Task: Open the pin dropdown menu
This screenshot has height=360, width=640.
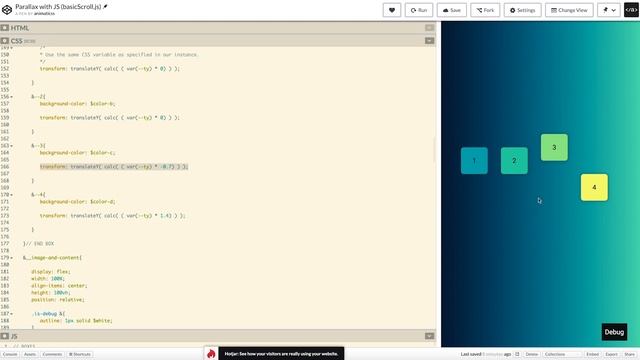Action: [x=609, y=10]
